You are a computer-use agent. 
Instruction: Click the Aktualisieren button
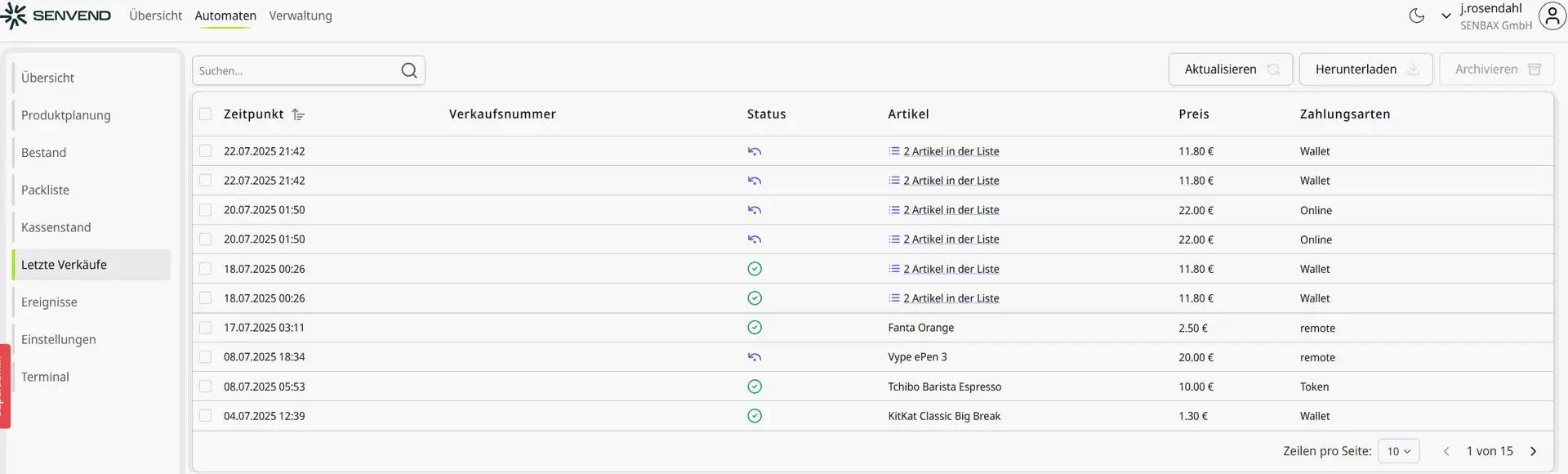click(1230, 69)
